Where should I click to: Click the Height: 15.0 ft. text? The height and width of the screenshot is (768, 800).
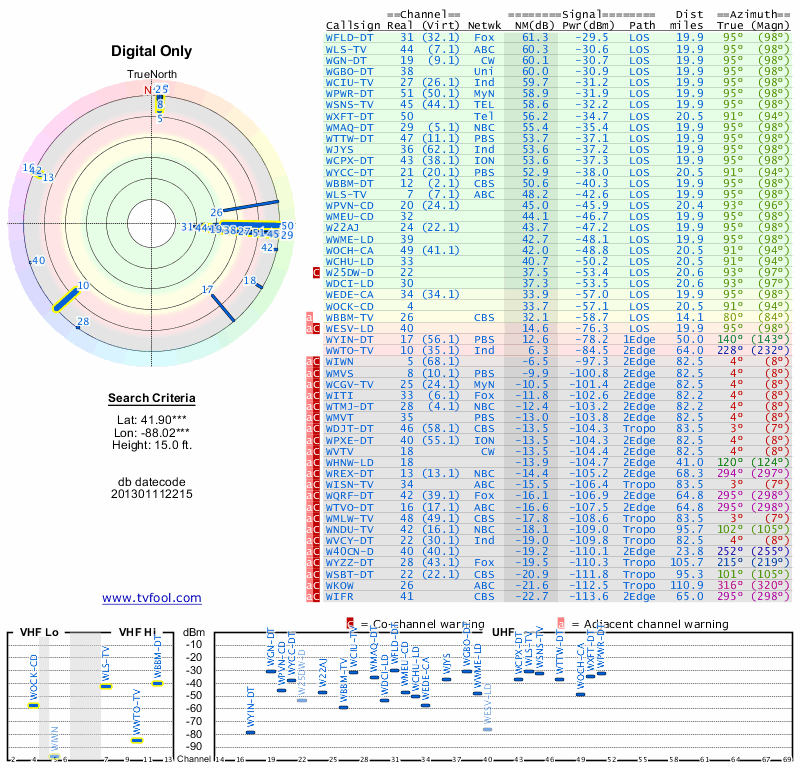152,445
